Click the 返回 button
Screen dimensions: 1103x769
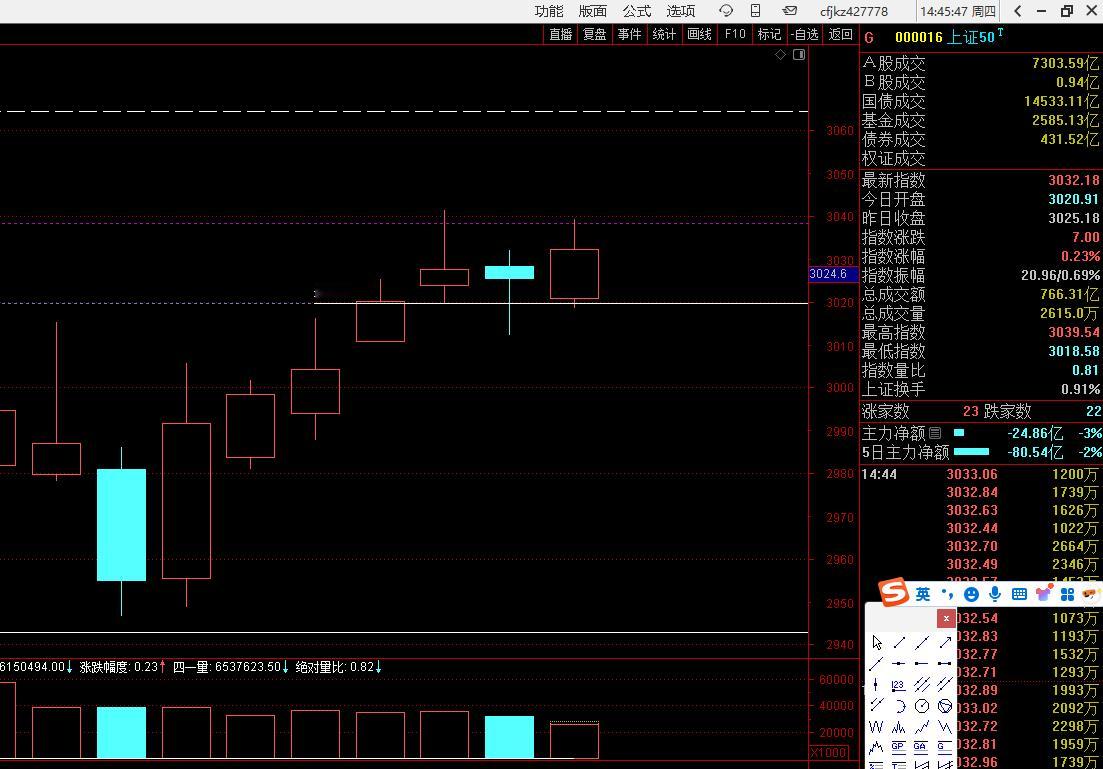[x=841, y=34]
